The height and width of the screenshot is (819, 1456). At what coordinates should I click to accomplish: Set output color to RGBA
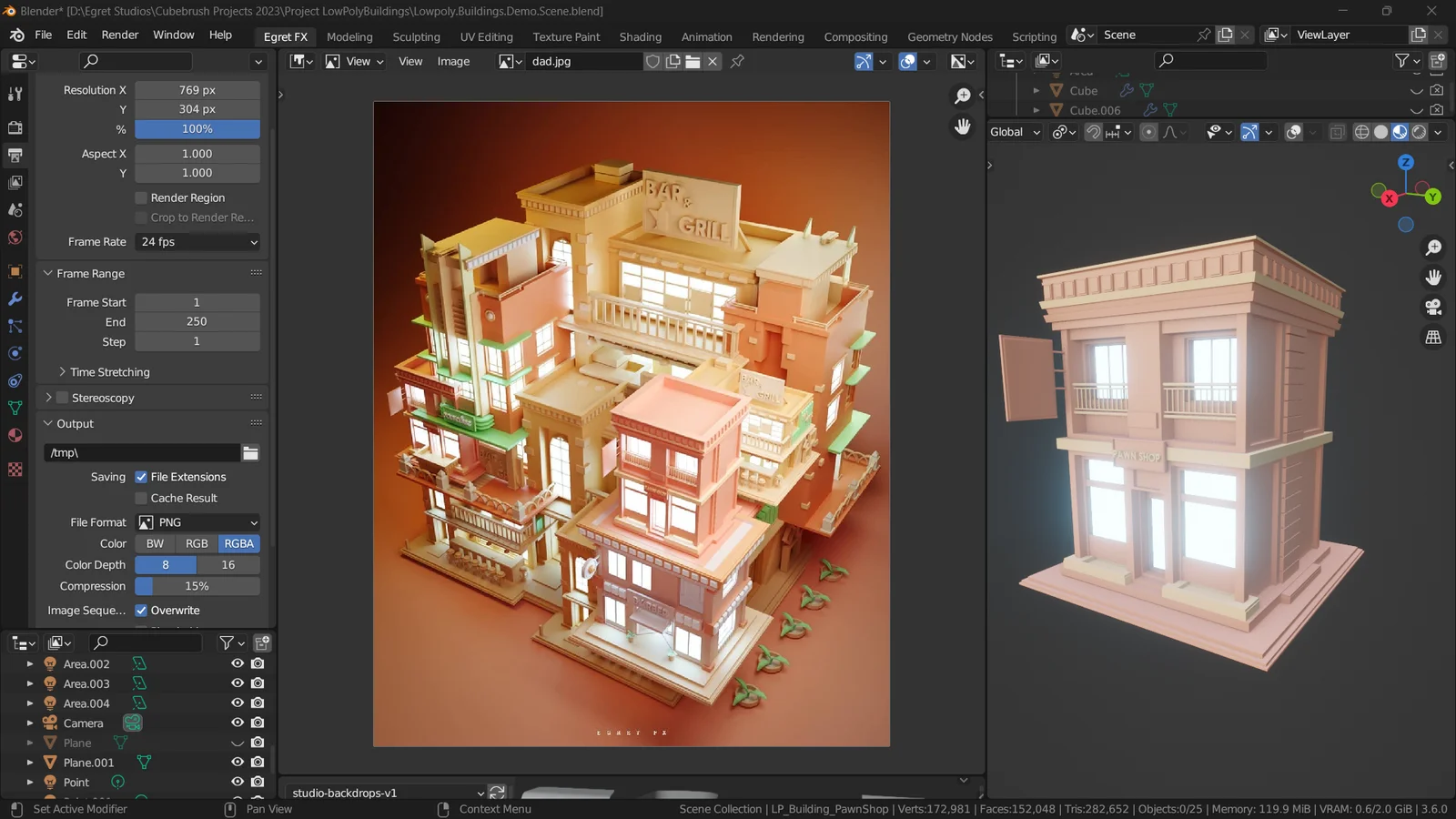click(x=238, y=543)
